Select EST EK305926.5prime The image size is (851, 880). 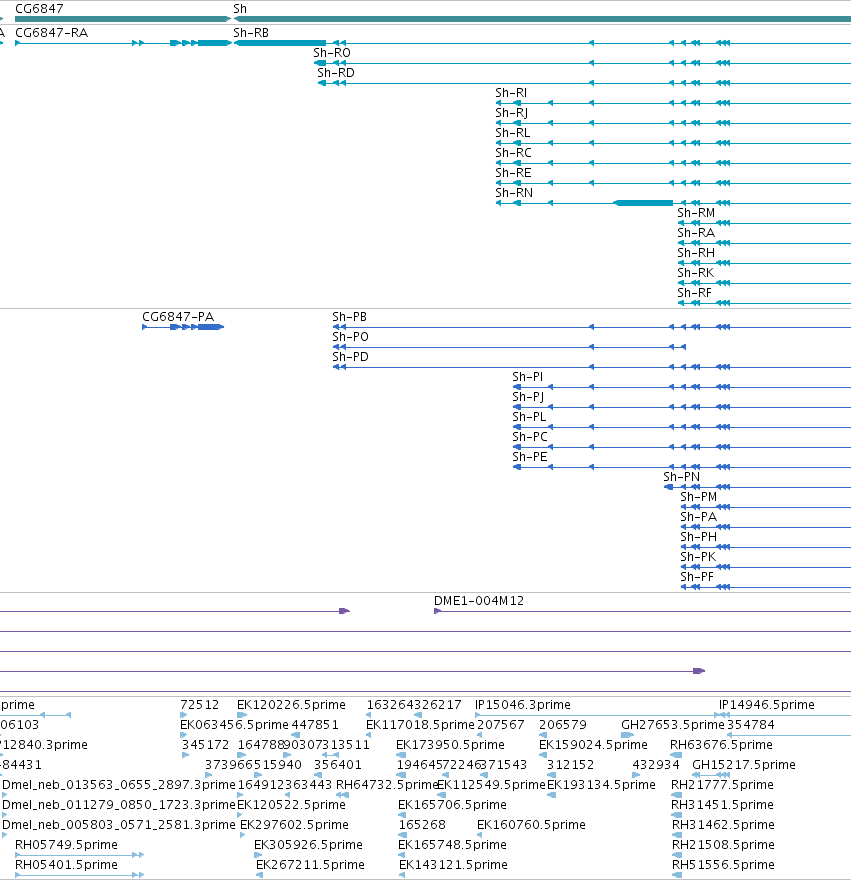[308, 845]
